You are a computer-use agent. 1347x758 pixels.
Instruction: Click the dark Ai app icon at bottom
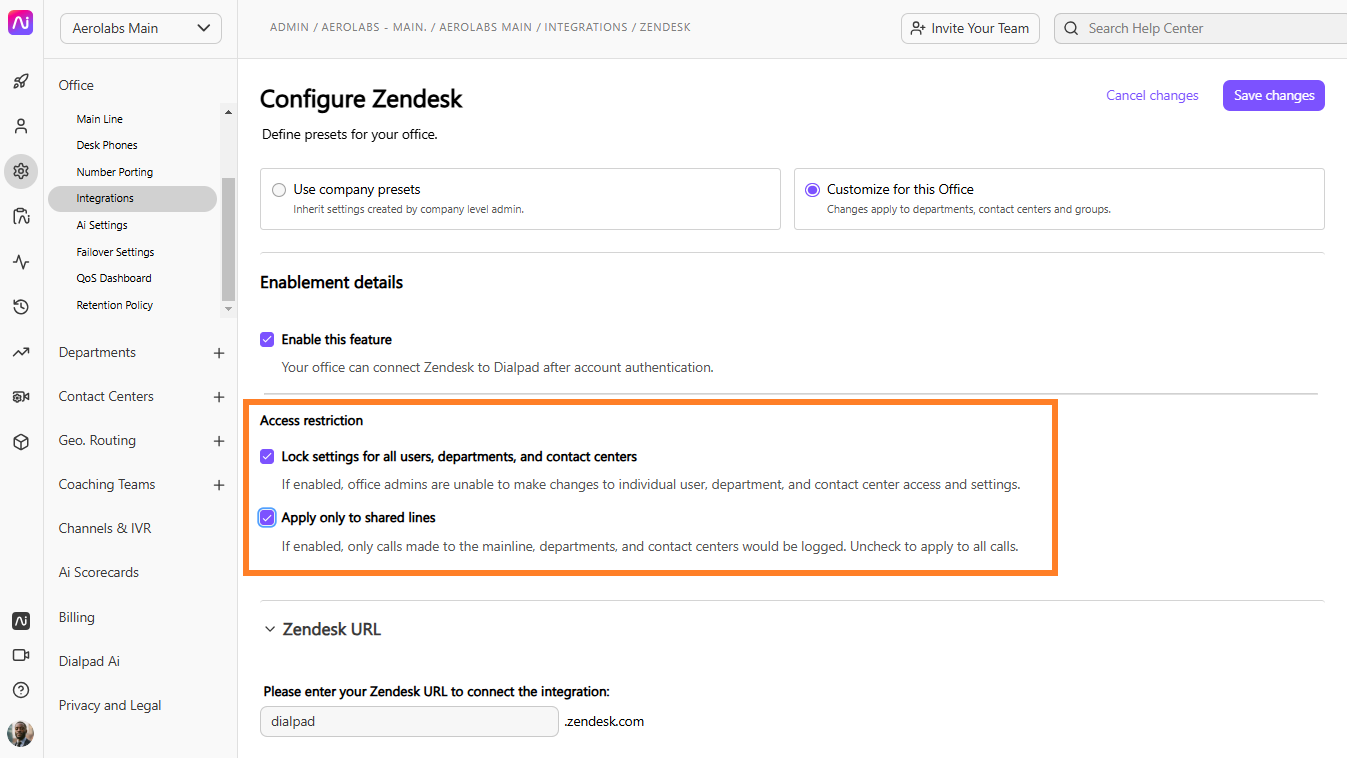[21, 621]
